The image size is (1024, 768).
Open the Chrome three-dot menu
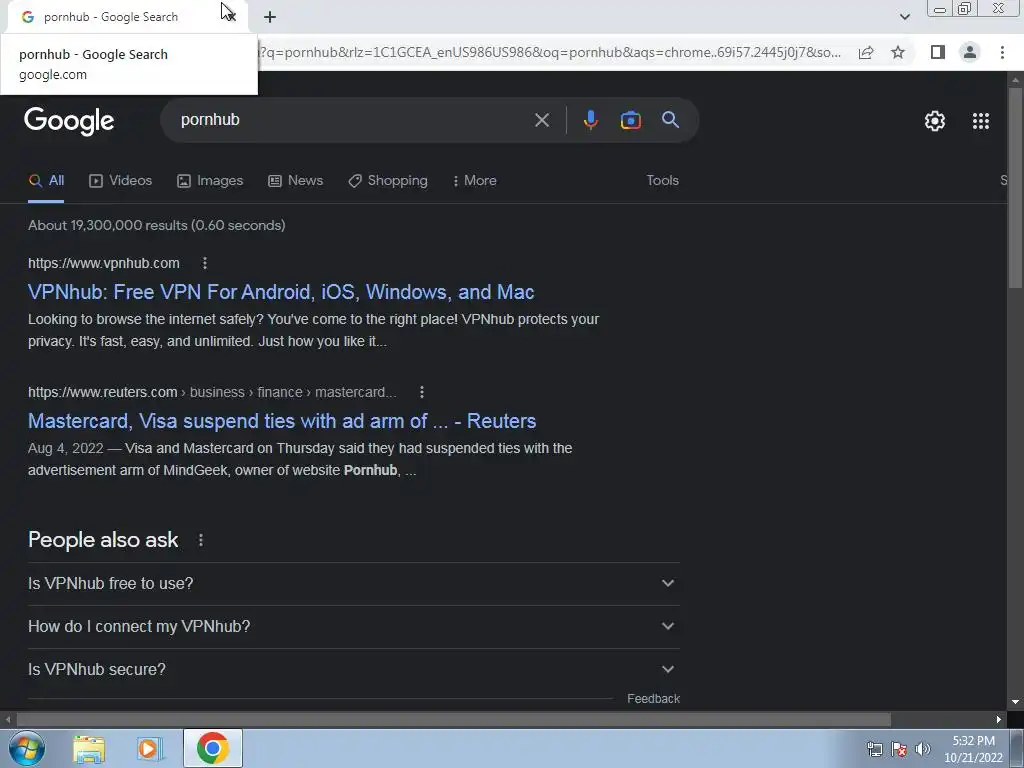click(x=1002, y=52)
